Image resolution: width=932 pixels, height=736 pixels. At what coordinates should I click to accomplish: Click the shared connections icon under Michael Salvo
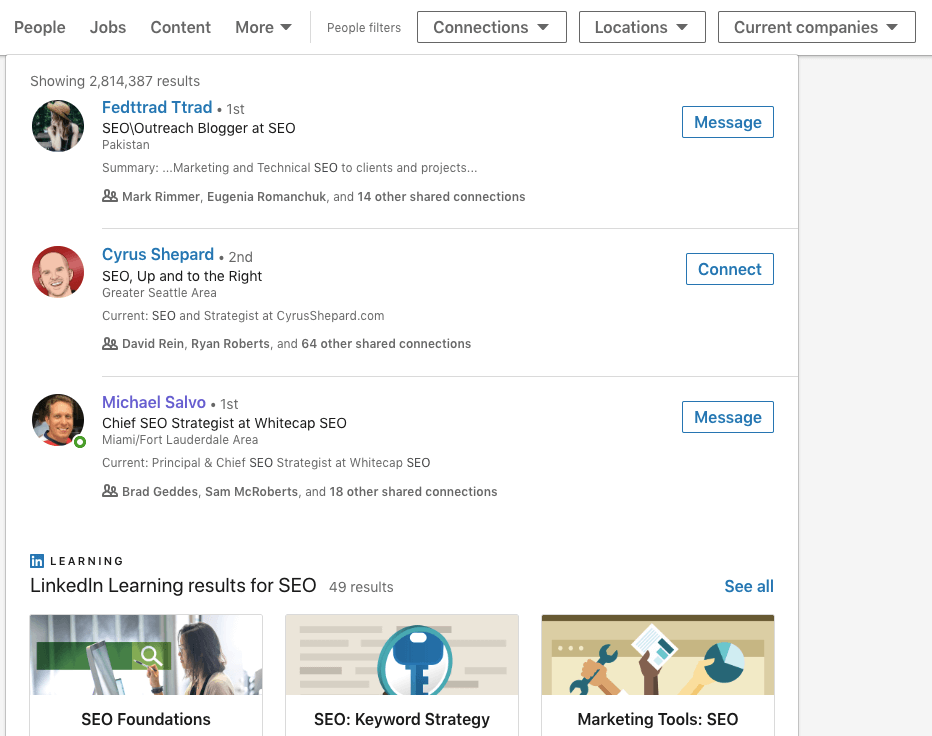(110, 491)
